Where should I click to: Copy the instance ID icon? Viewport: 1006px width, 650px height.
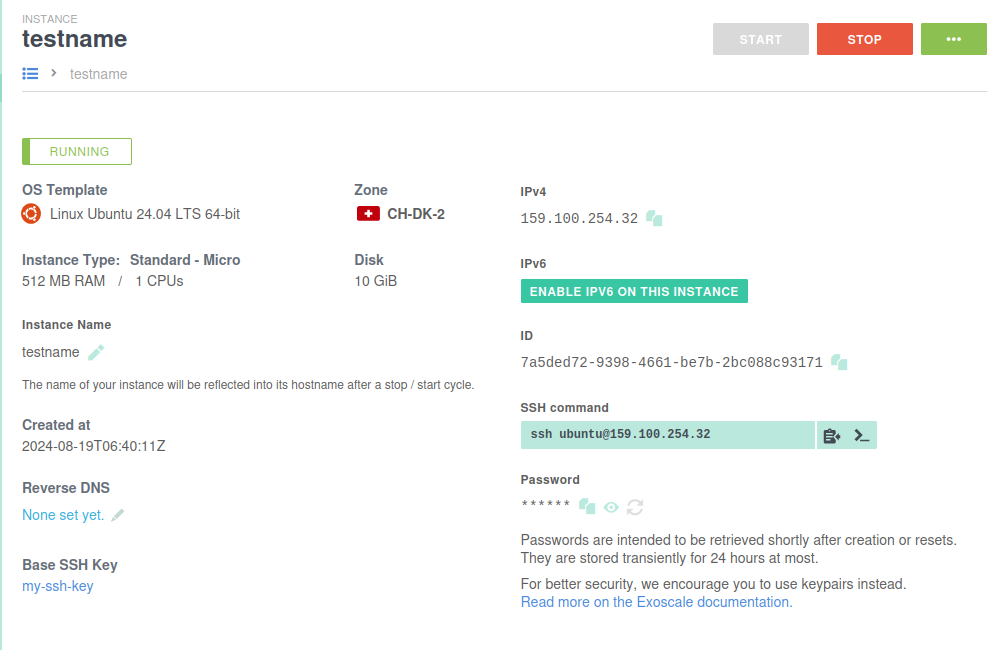(x=839, y=362)
